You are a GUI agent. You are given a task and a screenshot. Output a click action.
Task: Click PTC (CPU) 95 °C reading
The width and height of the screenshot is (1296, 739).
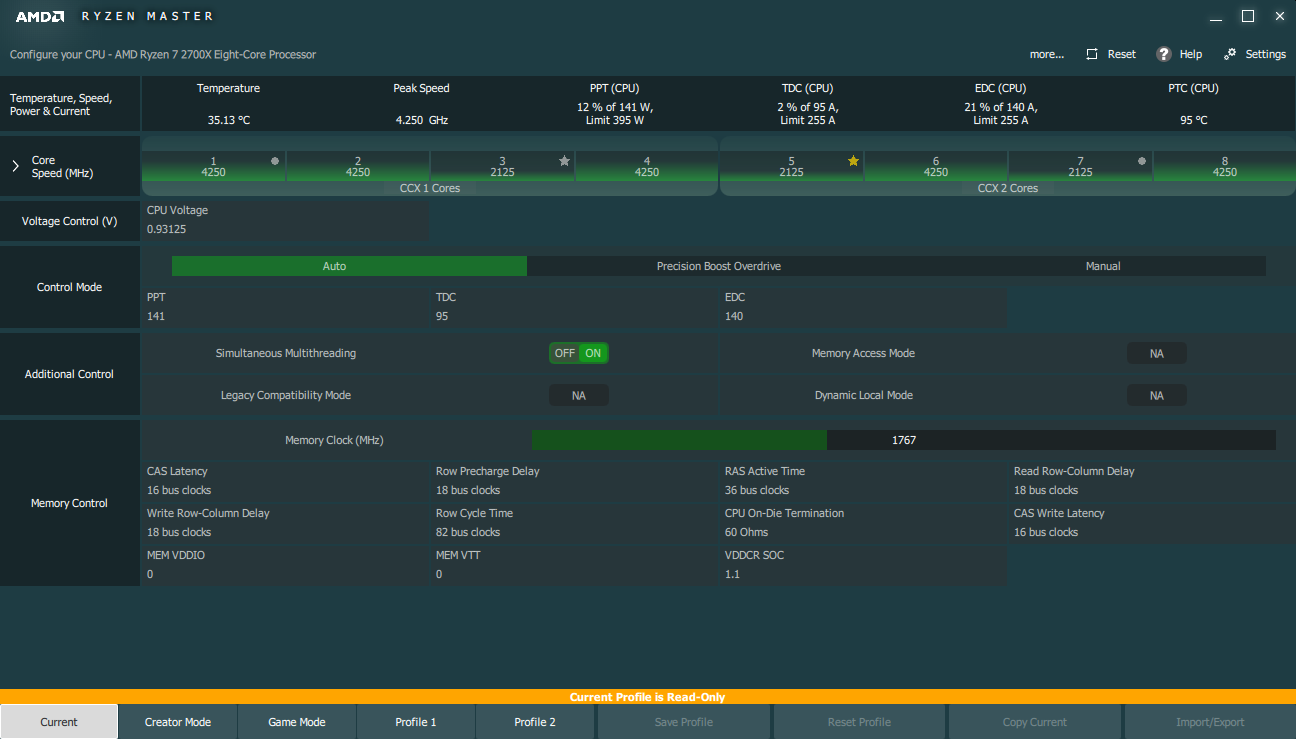point(1193,120)
